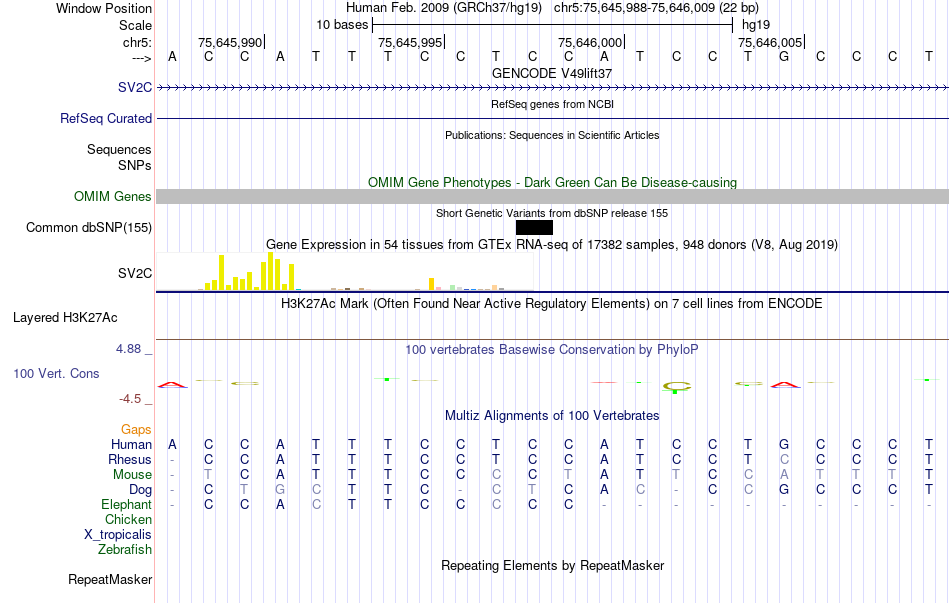The height and width of the screenshot is (603, 950).
Task: Click the Common dbSNP(155) track label
Action: pos(88,227)
